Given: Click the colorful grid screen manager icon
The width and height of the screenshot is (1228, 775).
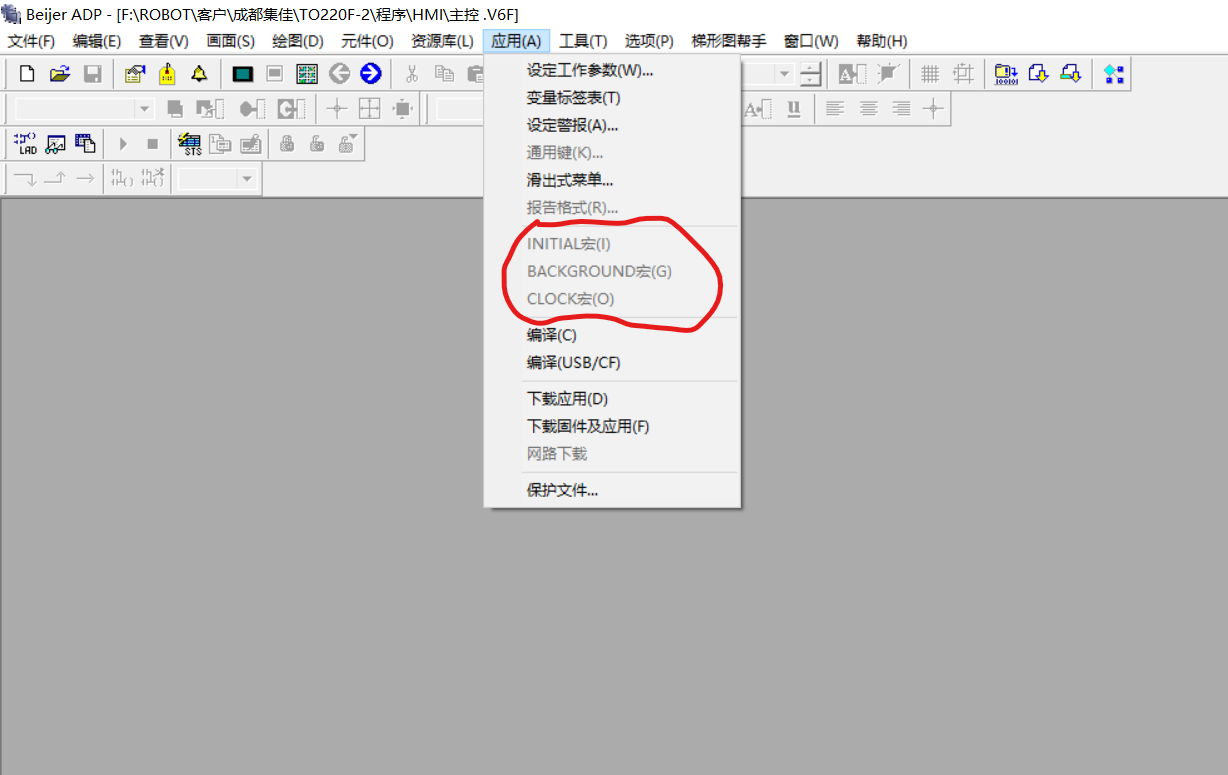Looking at the screenshot, I should [307, 74].
